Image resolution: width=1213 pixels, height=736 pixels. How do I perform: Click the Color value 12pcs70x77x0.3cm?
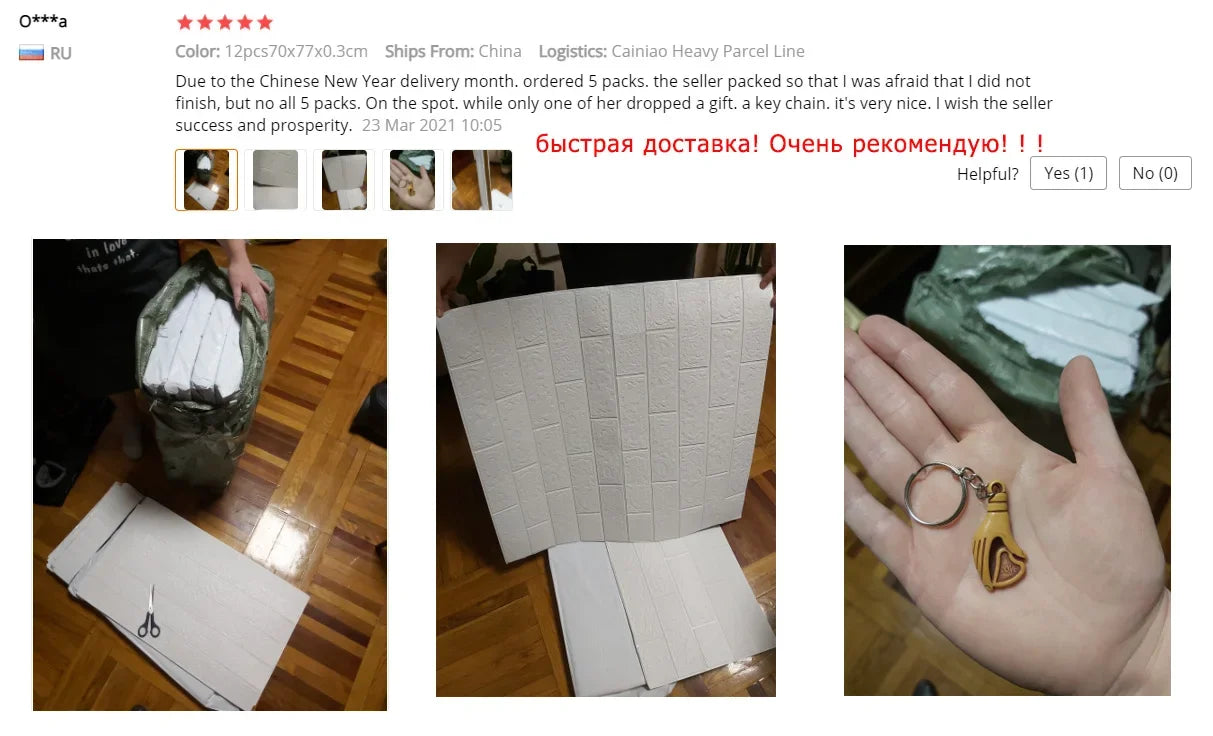click(296, 51)
